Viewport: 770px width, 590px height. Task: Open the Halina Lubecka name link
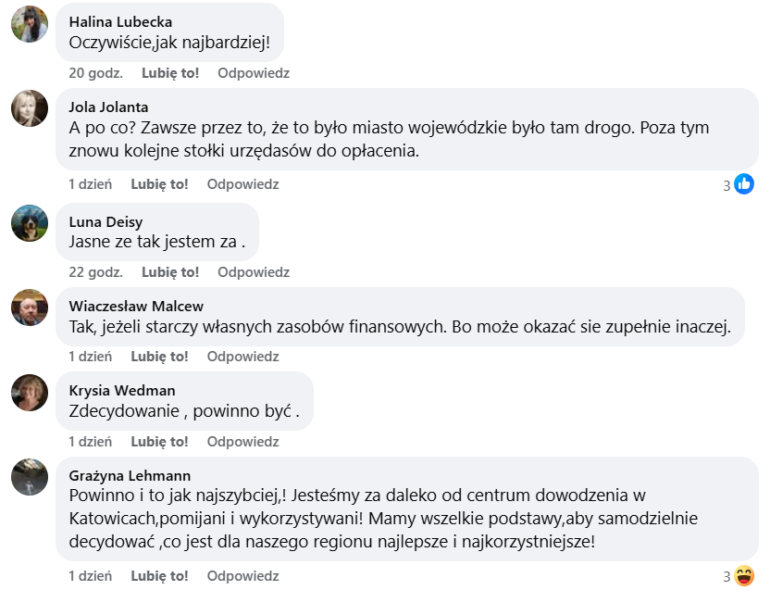tap(120, 22)
